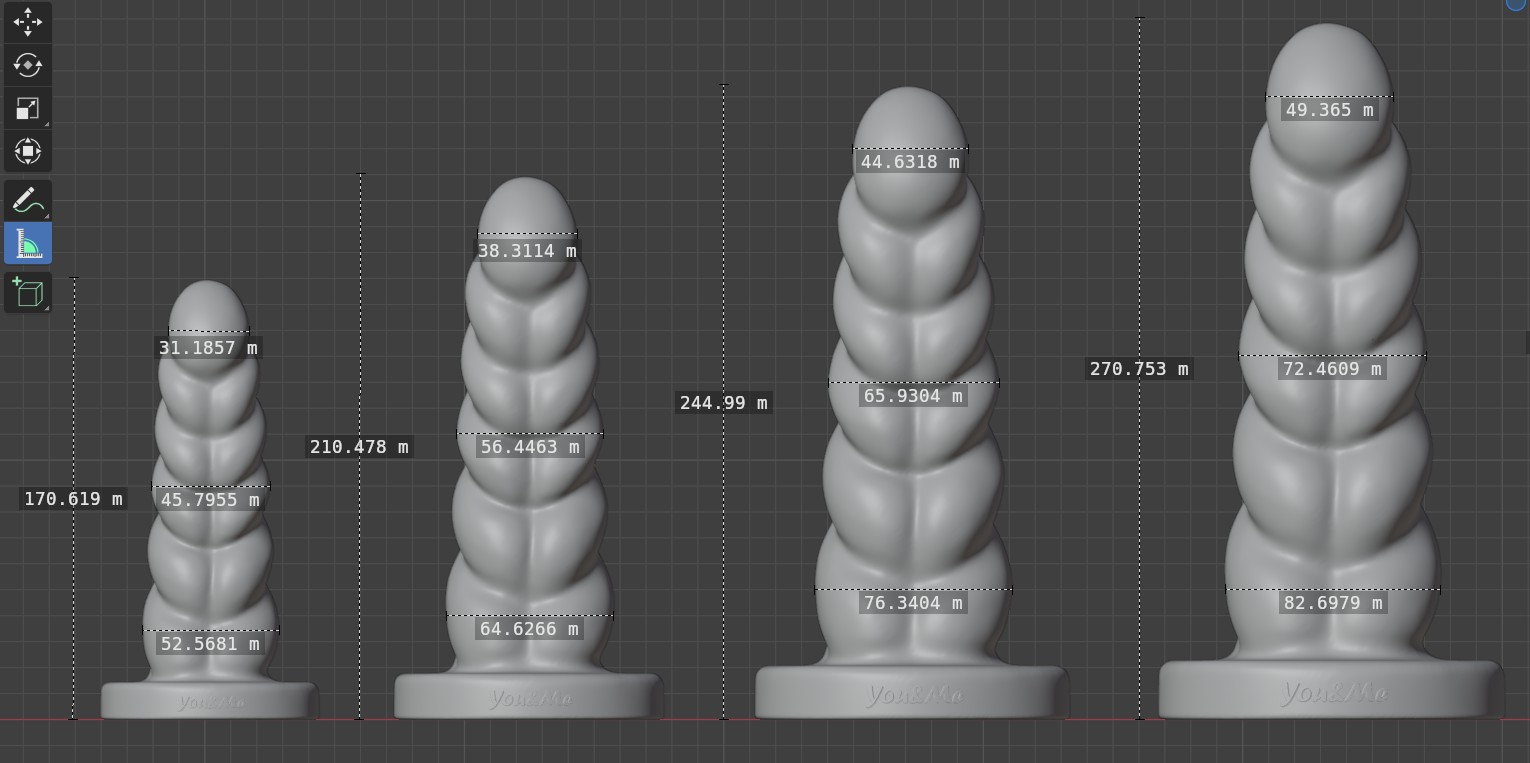Select the 56.4463 m width measurement
Screen dimensions: 1530x763
(530, 447)
